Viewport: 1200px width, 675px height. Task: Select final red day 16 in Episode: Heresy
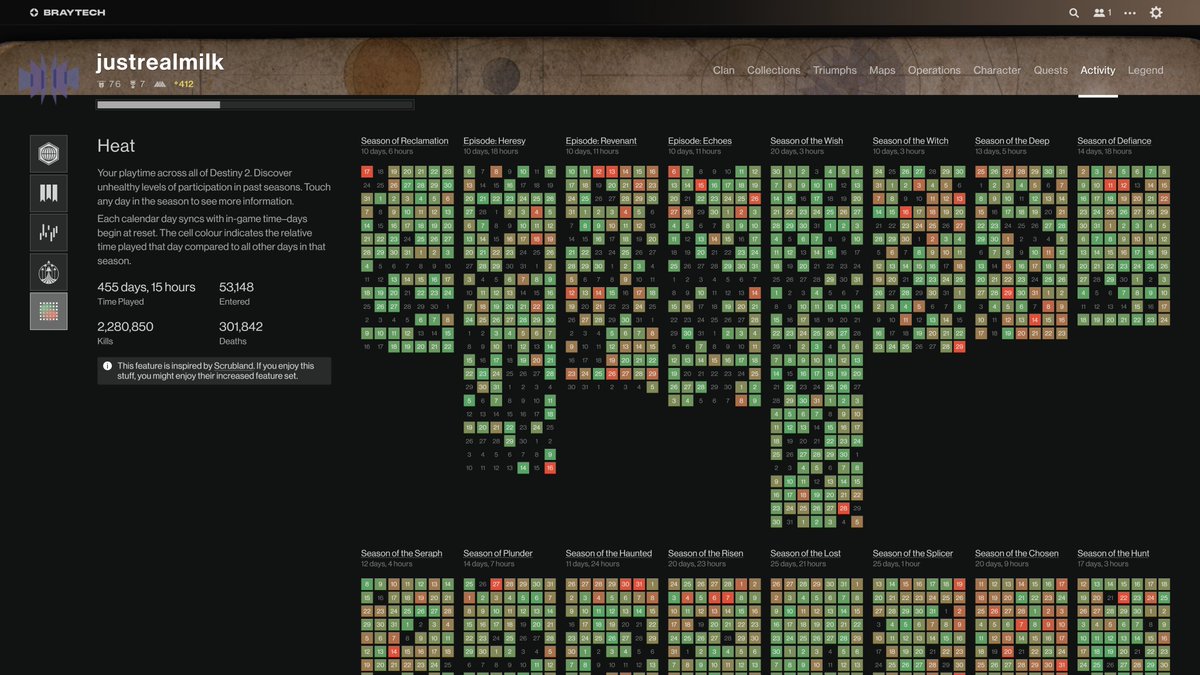click(x=550, y=468)
